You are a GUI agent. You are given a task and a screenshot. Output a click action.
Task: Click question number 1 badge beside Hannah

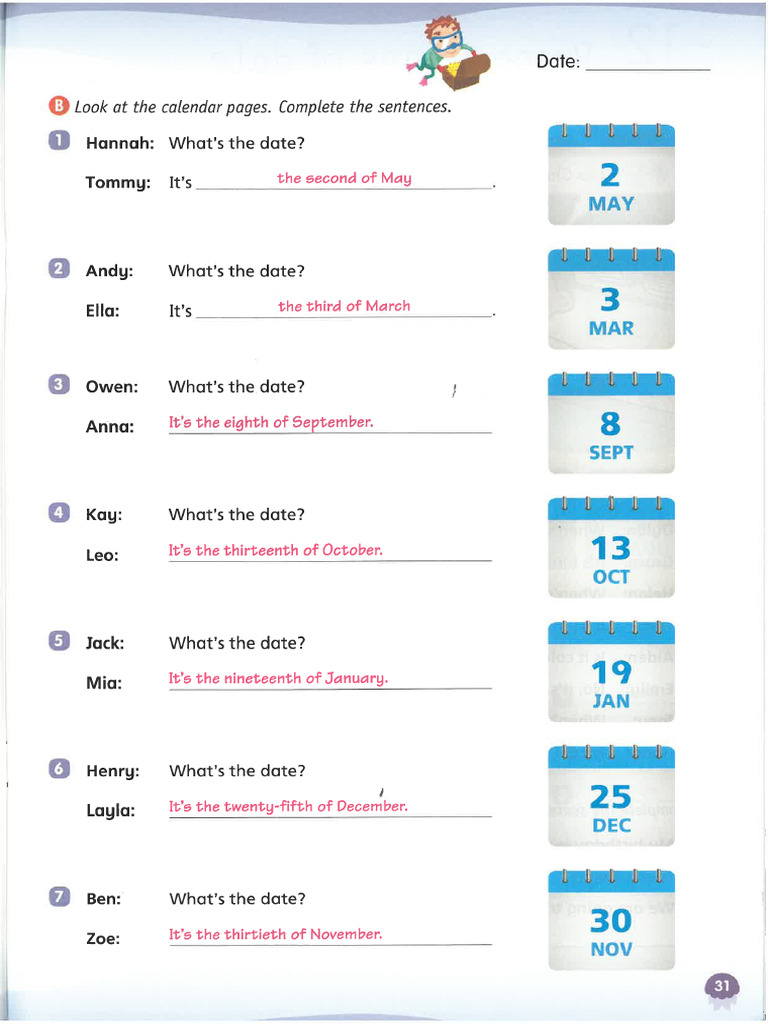point(59,141)
